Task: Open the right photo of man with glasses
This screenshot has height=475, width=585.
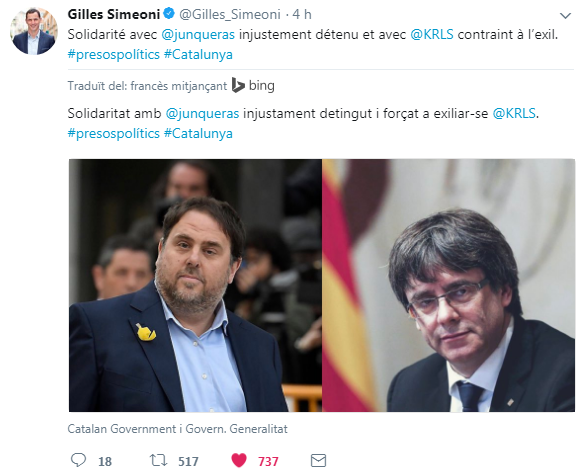Action: point(449,285)
